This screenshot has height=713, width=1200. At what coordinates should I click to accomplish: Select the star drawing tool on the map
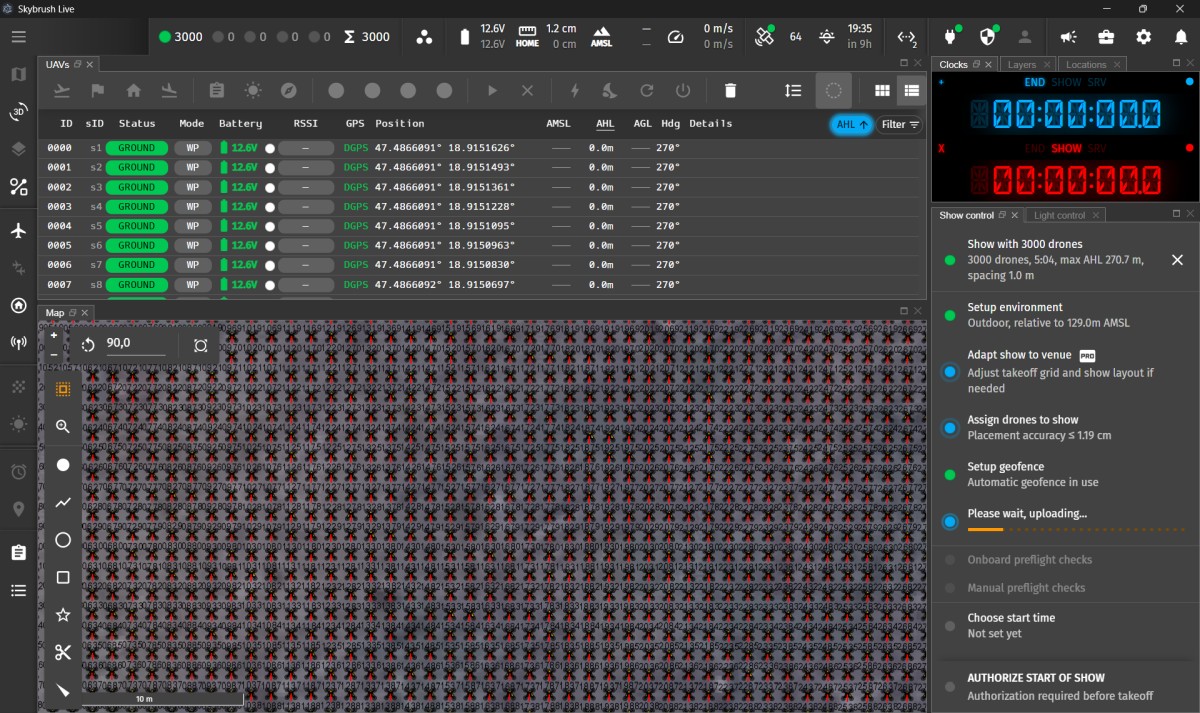(62, 614)
